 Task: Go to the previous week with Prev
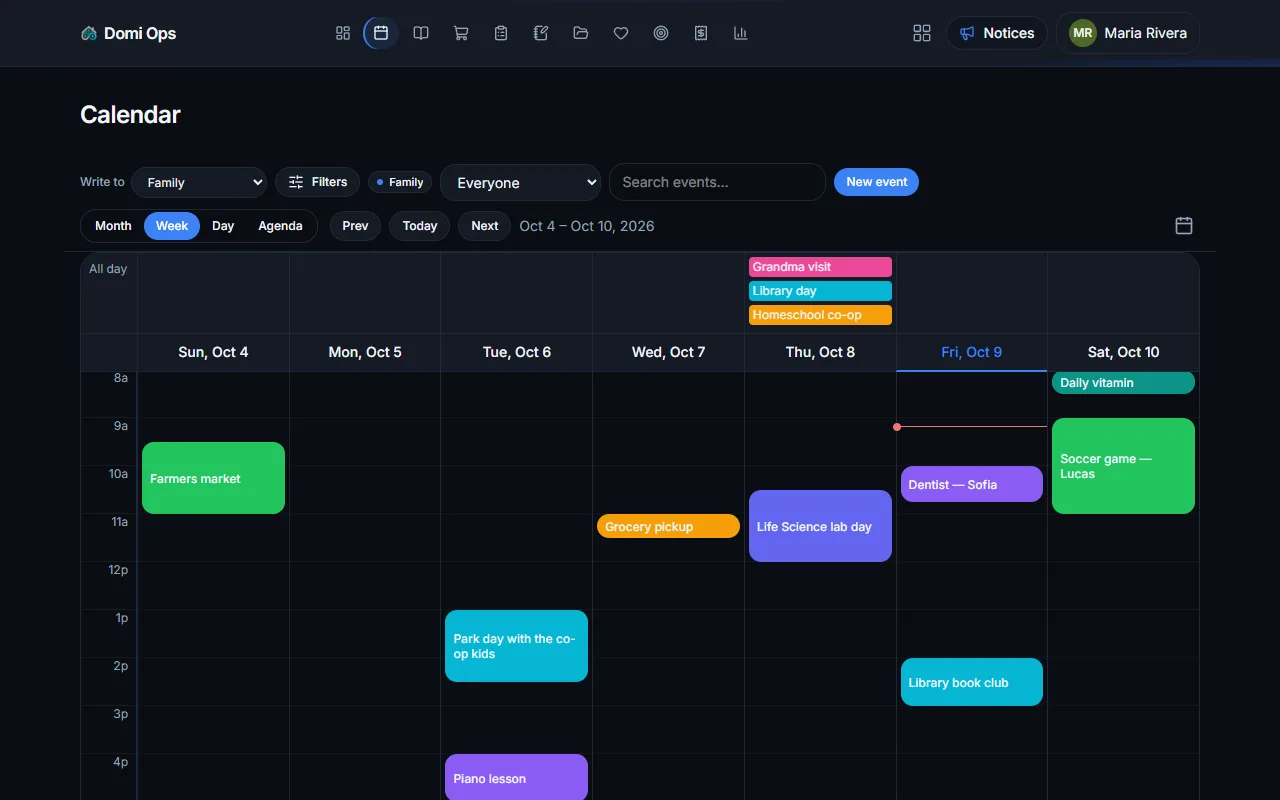click(355, 226)
